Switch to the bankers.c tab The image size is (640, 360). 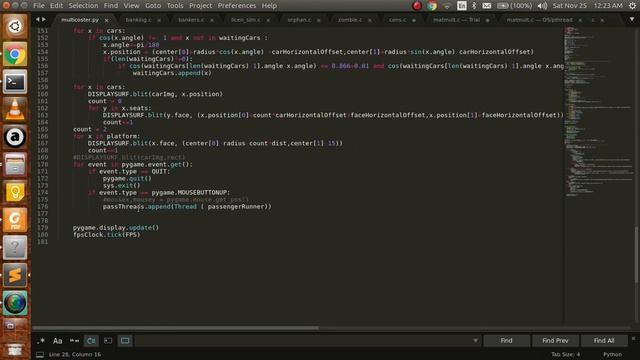point(191,20)
